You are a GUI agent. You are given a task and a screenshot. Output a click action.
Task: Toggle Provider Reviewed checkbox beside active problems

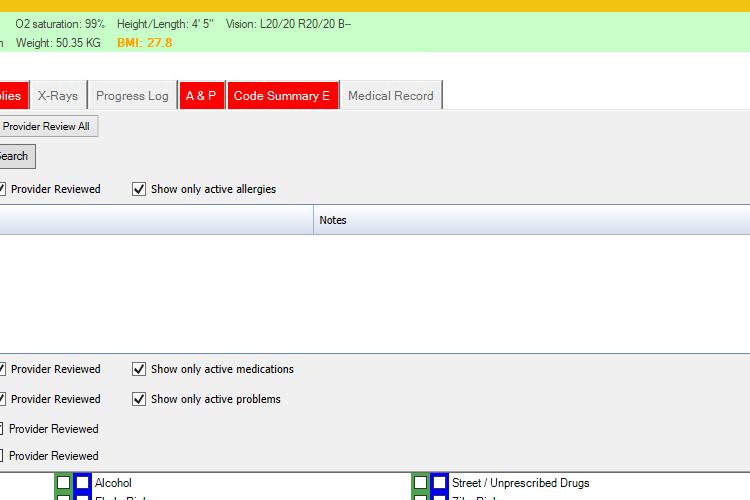(2, 399)
